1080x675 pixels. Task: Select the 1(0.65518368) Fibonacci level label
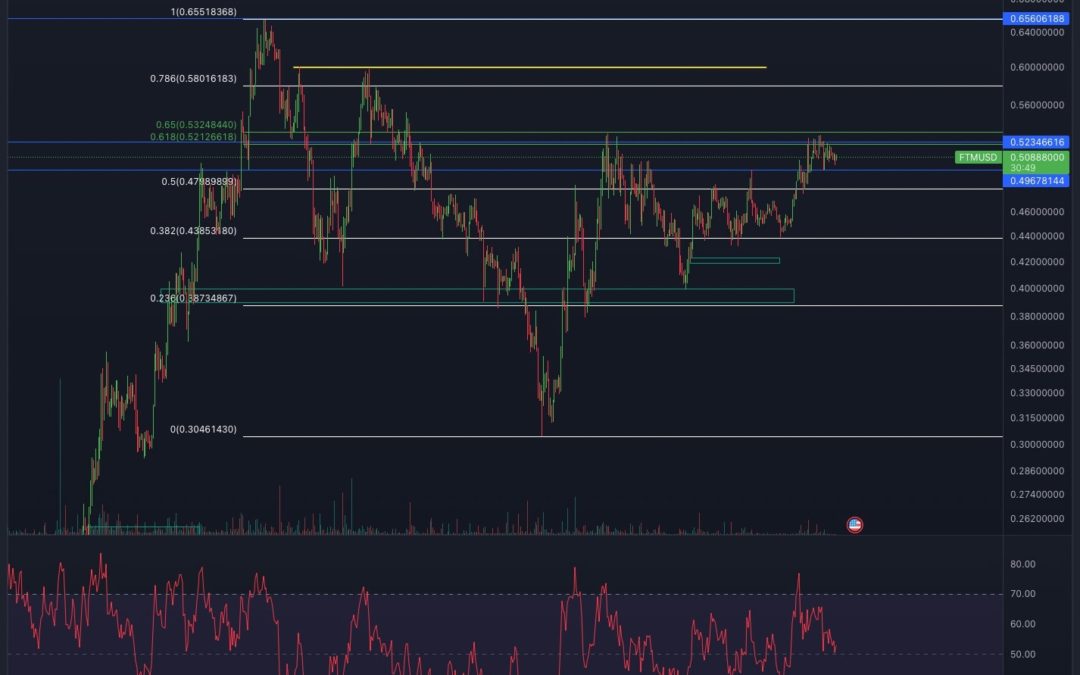[203, 12]
